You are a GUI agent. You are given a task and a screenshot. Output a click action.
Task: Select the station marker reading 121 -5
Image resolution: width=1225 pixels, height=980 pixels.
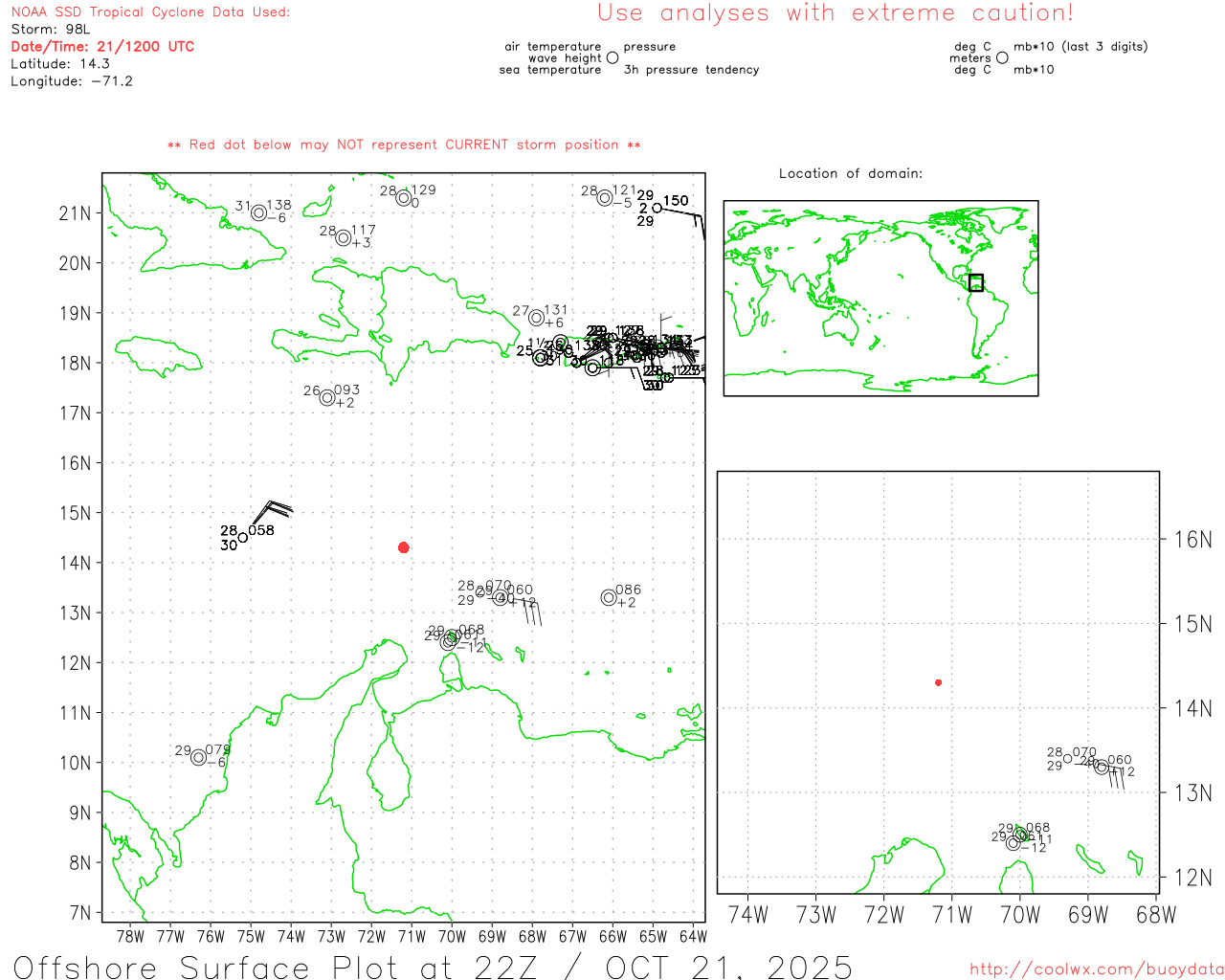point(605,198)
